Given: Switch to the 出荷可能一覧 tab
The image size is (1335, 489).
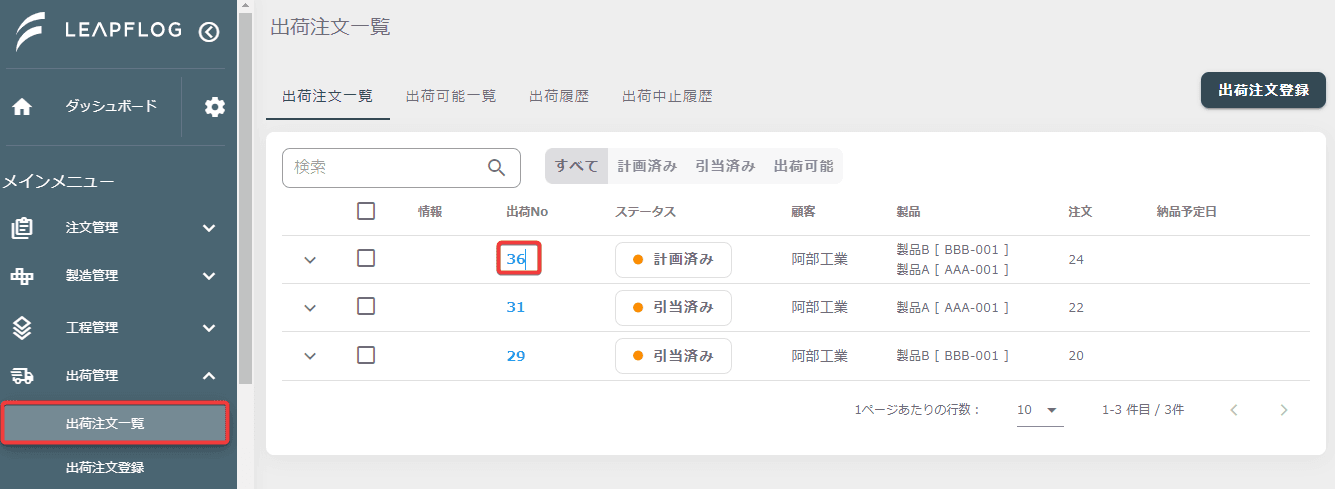Looking at the screenshot, I should (451, 97).
